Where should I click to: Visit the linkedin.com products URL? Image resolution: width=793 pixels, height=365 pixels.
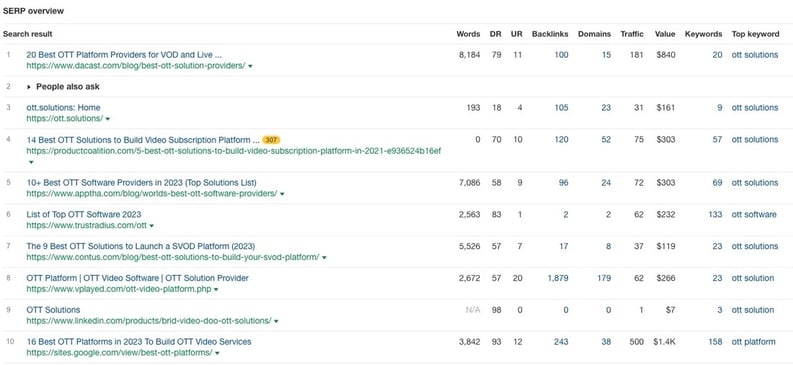click(x=149, y=321)
